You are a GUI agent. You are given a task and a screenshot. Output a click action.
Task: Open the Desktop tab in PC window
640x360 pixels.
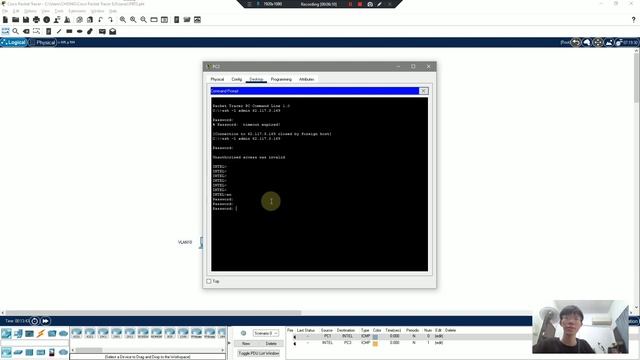tap(256, 79)
